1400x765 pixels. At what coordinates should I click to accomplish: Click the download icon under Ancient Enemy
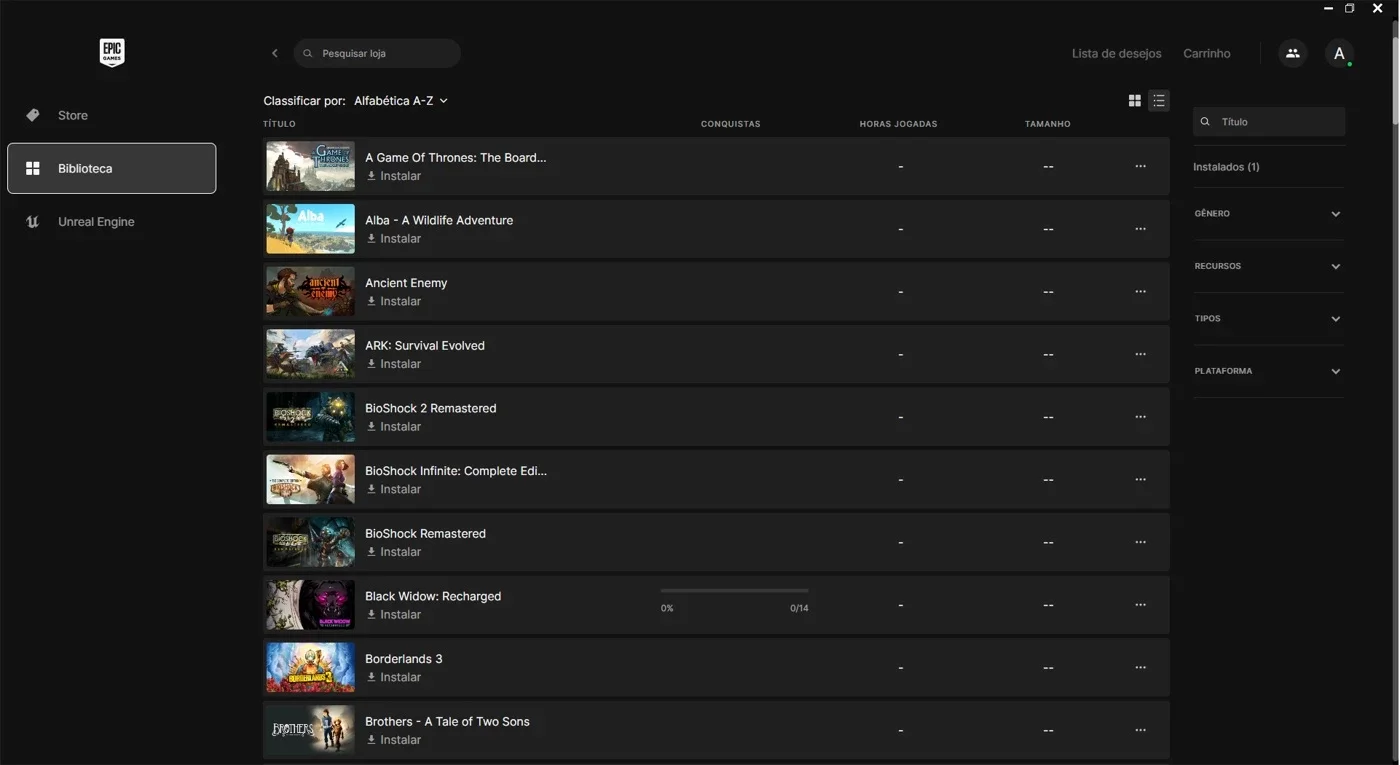coord(372,301)
